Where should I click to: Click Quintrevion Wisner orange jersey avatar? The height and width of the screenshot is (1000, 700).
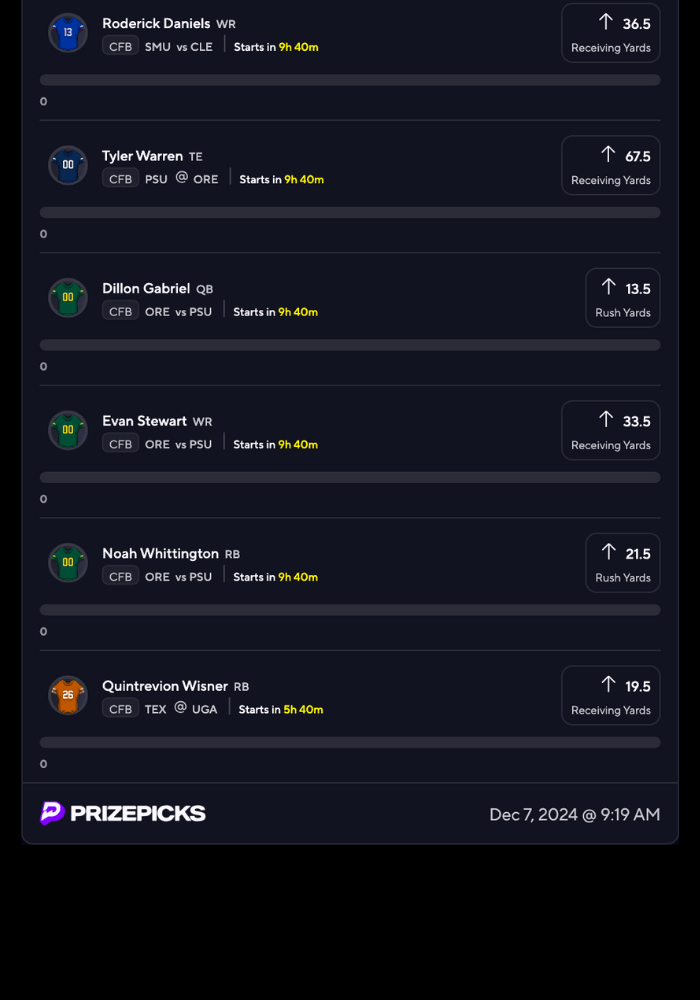68,695
